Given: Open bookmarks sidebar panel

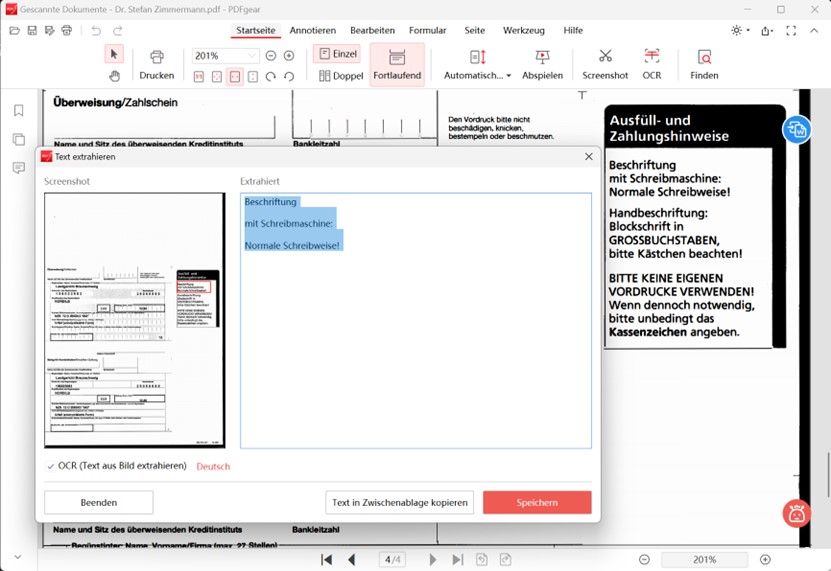Looking at the screenshot, I should click(x=19, y=110).
